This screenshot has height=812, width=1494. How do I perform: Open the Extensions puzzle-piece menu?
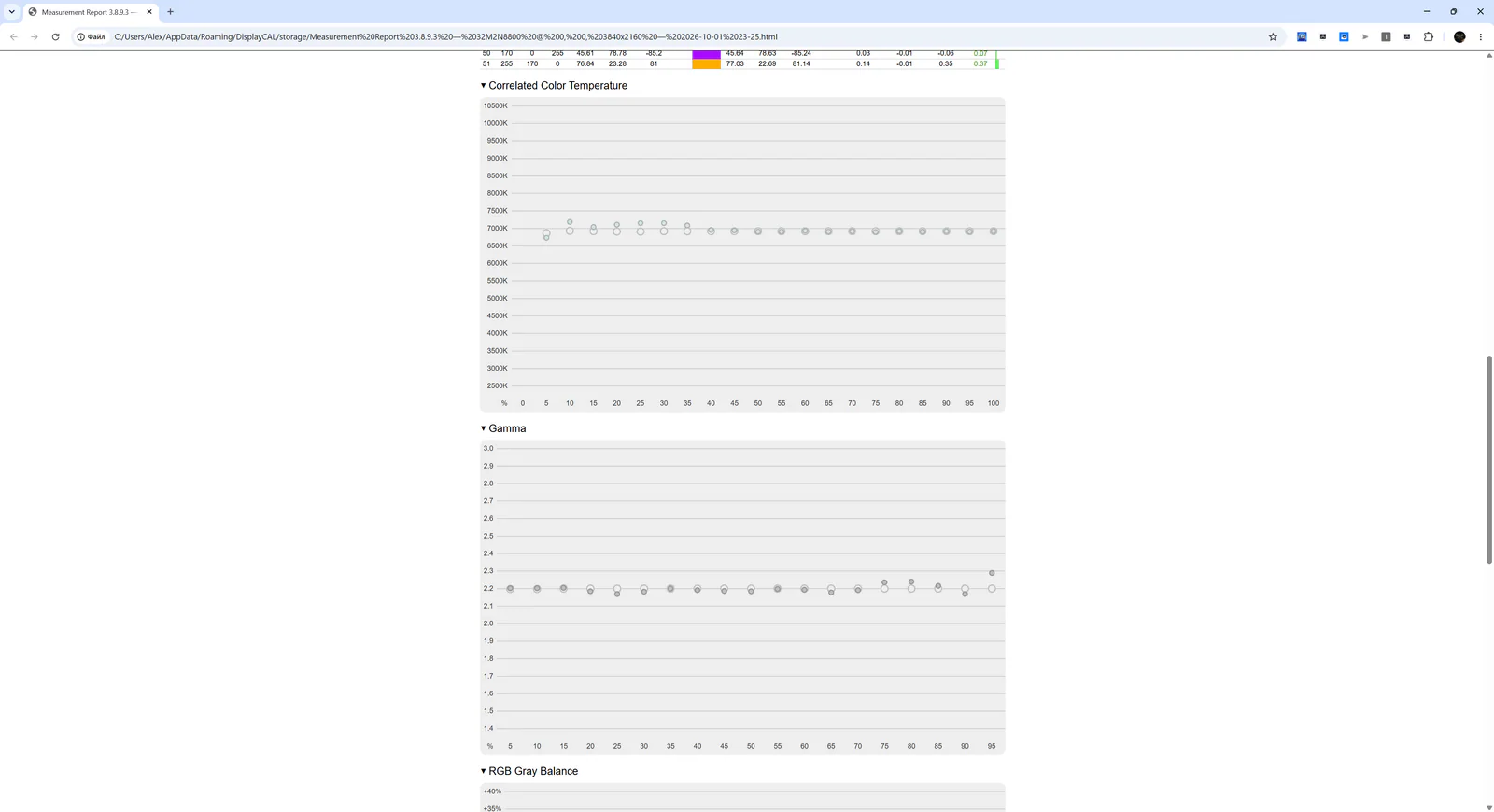(1429, 37)
